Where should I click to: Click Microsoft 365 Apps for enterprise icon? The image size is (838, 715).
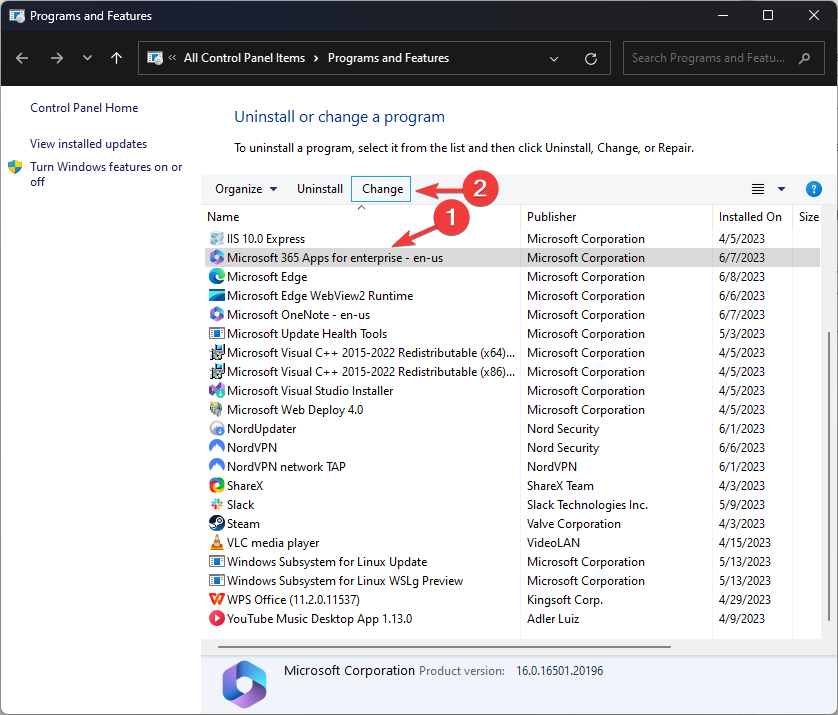pyautogui.click(x=216, y=258)
